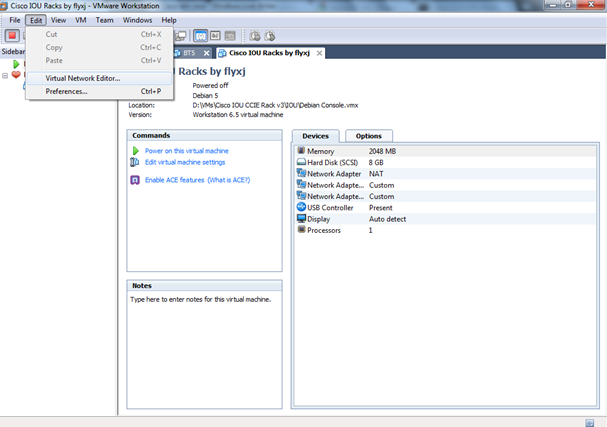Click the Debian Console.vmx location path
The width and height of the screenshot is (607, 427).
click(x=275, y=105)
